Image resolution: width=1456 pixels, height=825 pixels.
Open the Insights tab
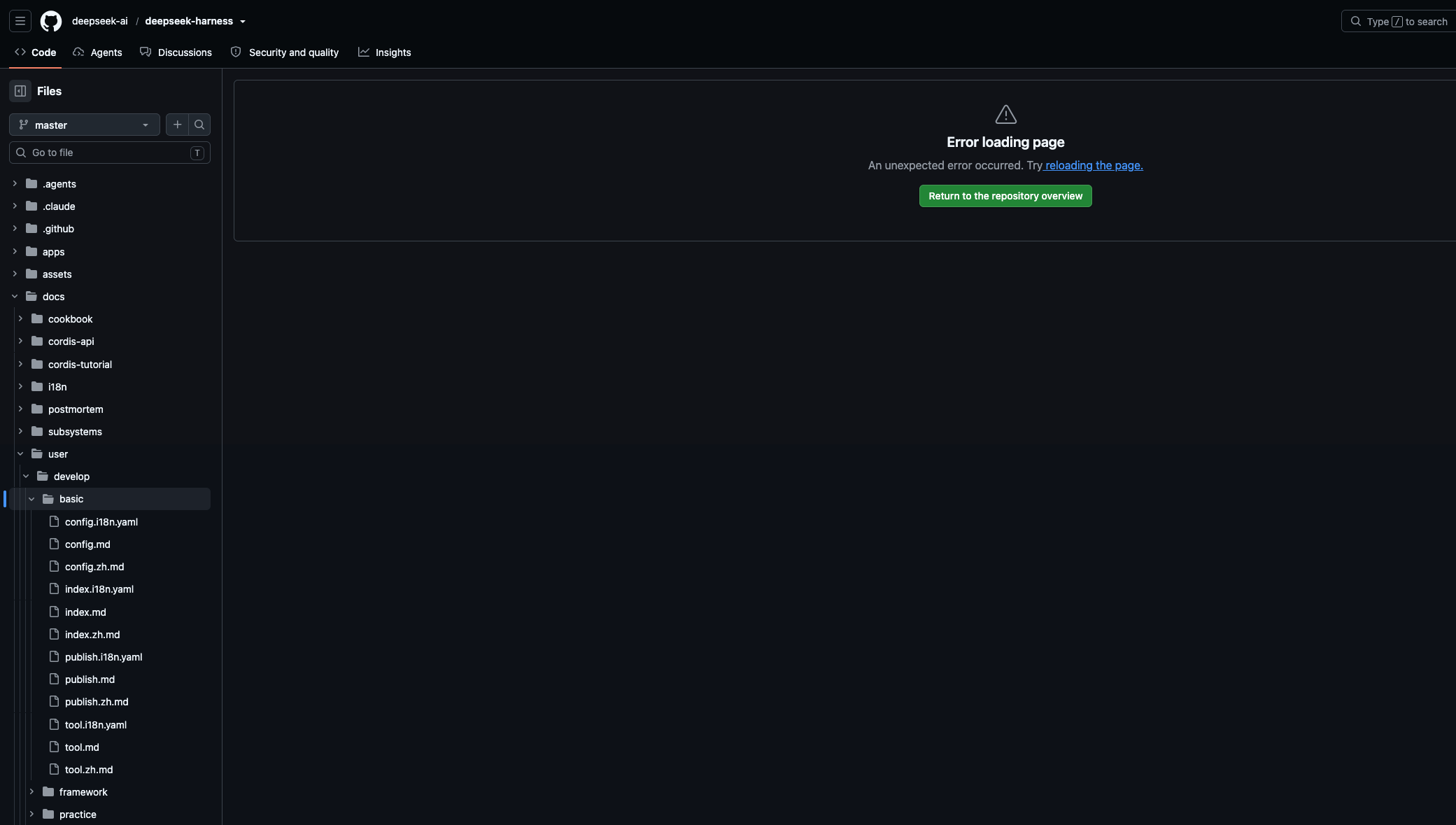pyautogui.click(x=384, y=52)
